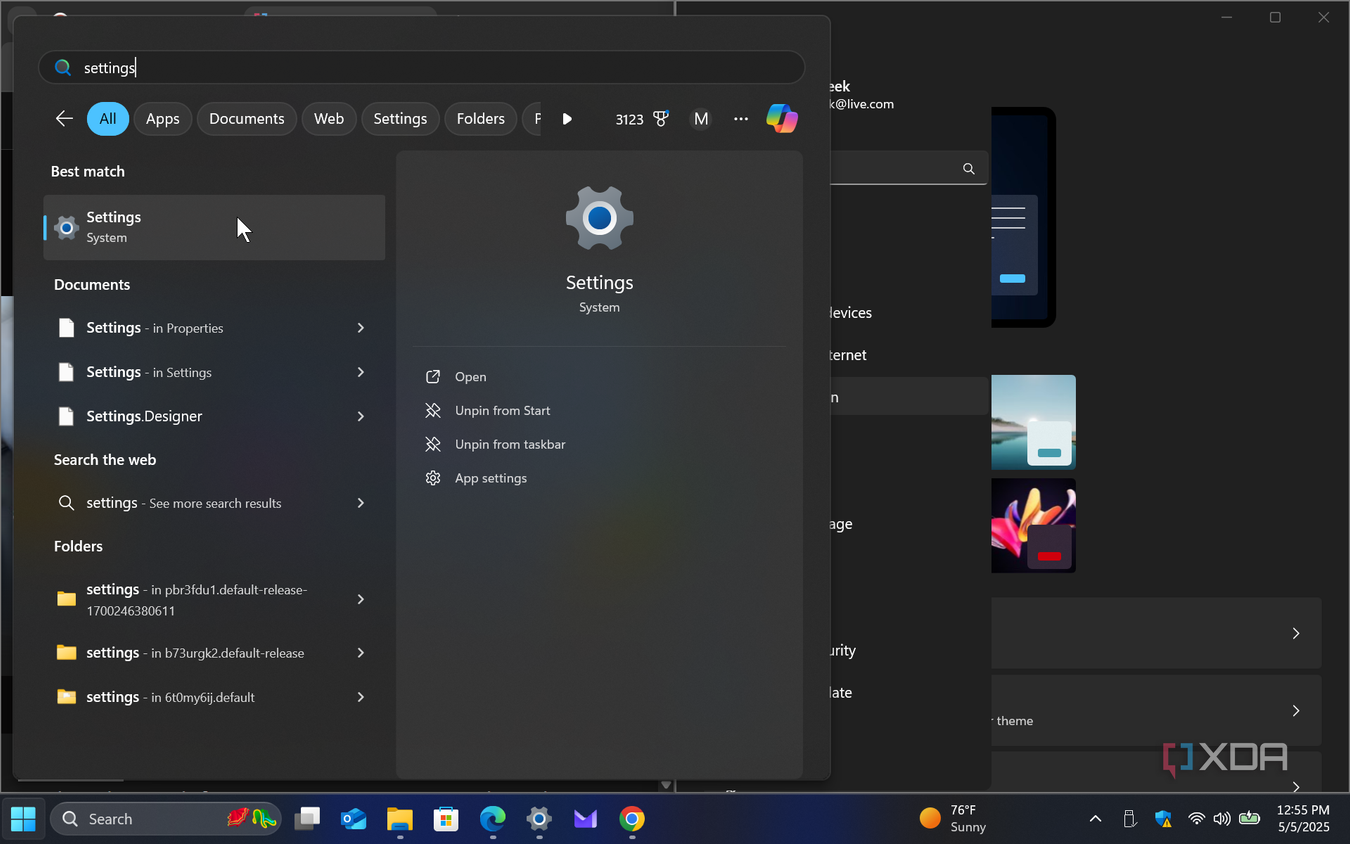Click the Wi-Fi network tray icon
This screenshot has width=1350, height=844.
coord(1196,819)
